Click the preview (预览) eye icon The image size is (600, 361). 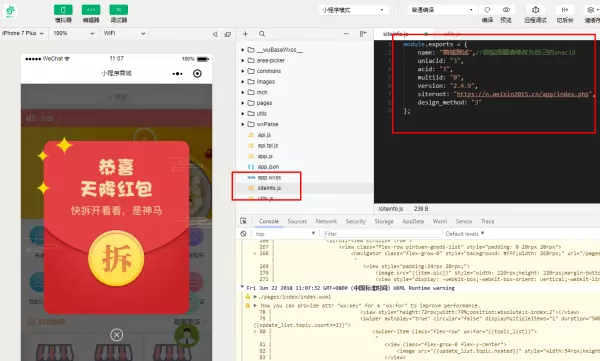coord(506,10)
